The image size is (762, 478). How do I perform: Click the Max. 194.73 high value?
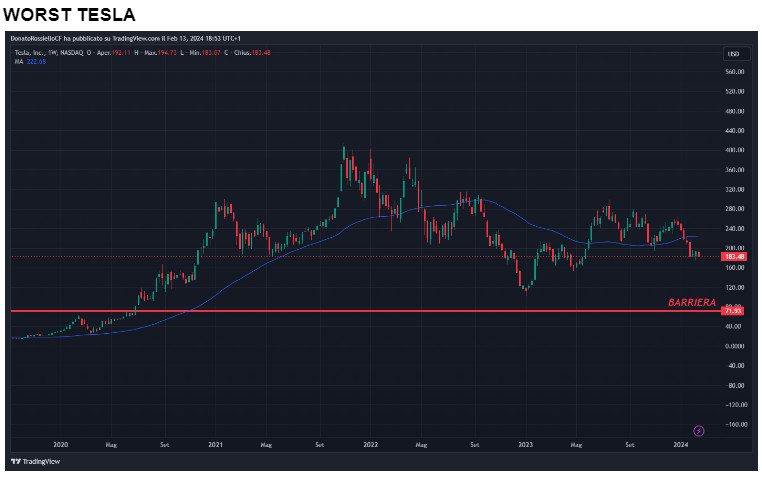(160, 53)
